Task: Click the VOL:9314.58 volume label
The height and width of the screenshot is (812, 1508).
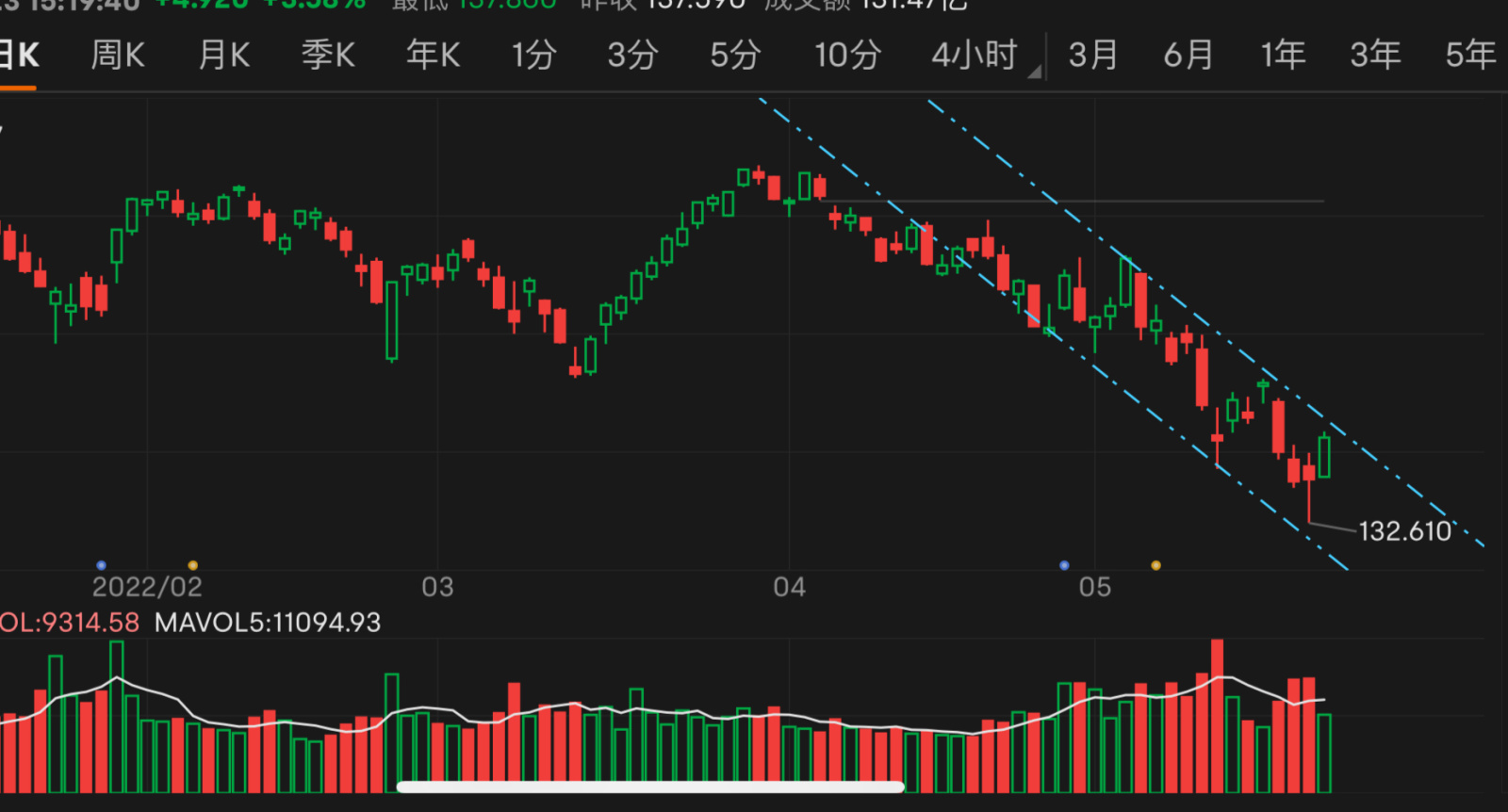Action: (x=70, y=623)
